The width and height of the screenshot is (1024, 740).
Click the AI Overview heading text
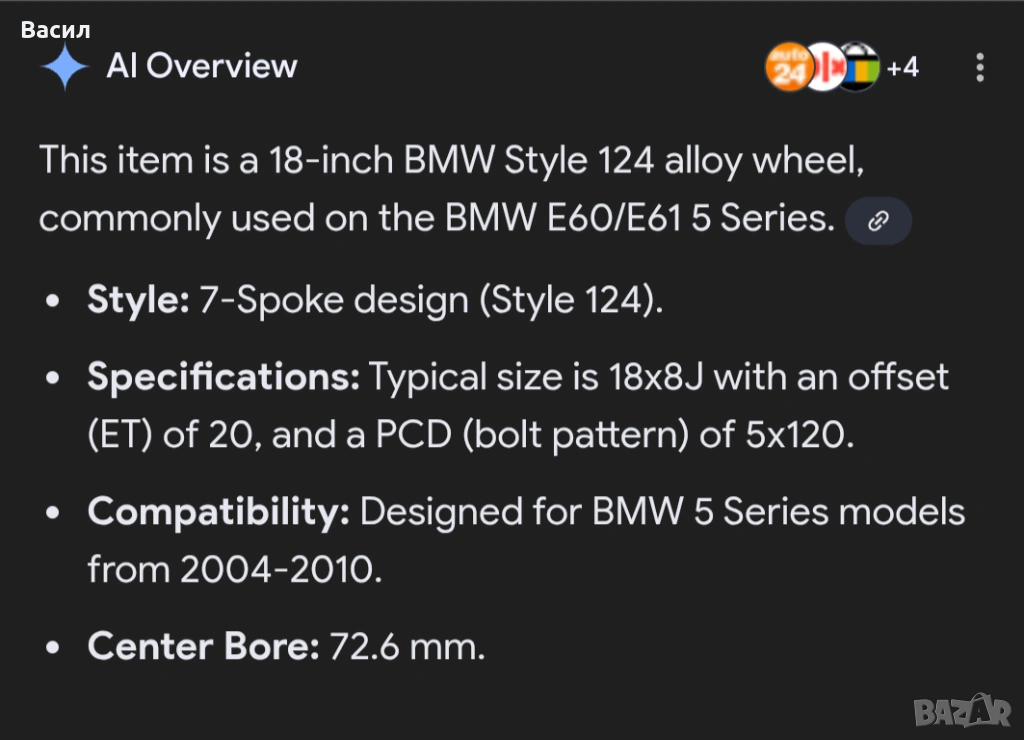202,66
